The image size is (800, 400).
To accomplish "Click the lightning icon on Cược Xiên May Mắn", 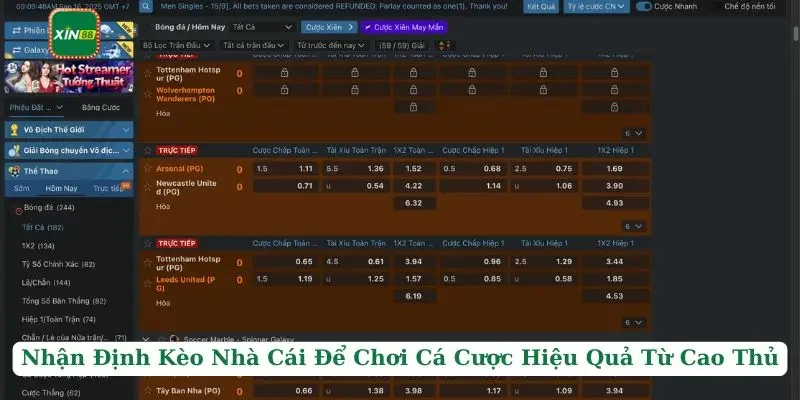I will tap(367, 27).
